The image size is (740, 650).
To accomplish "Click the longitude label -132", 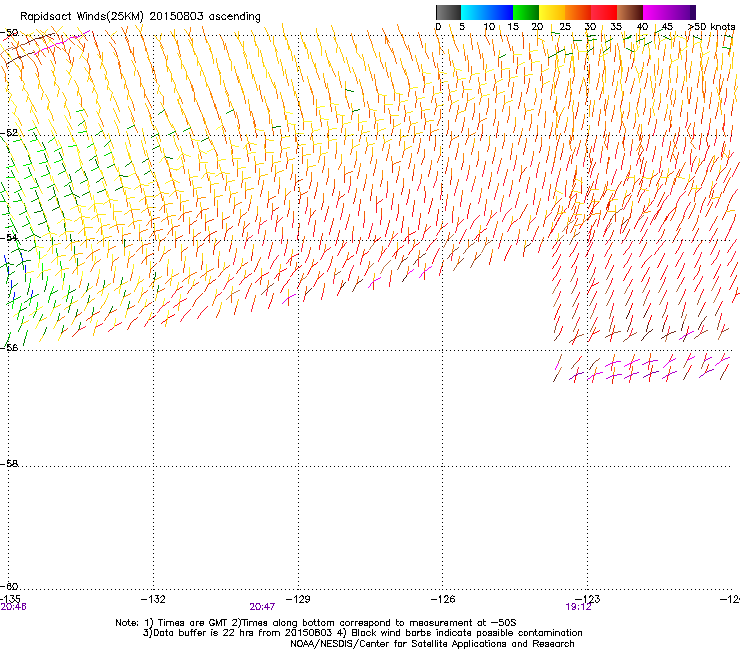I will pos(153,599).
